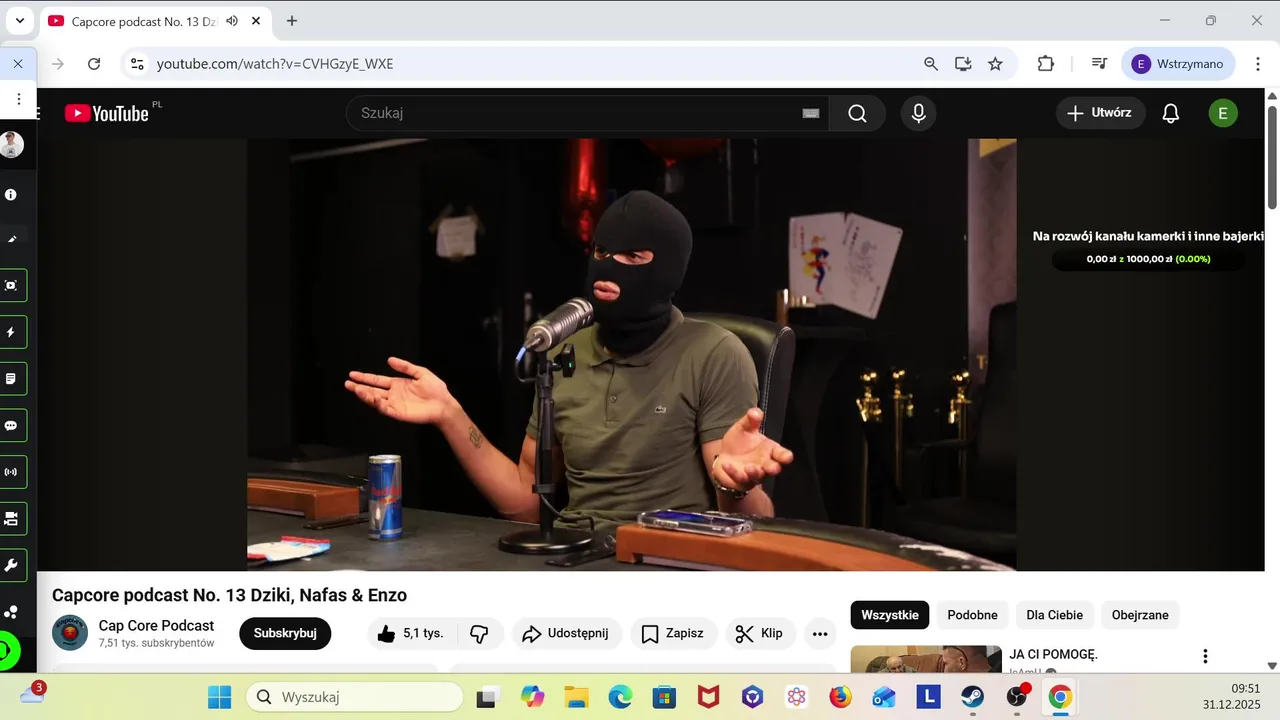
Task: Bookmark this page with the star icon
Action: pyautogui.click(x=995, y=64)
